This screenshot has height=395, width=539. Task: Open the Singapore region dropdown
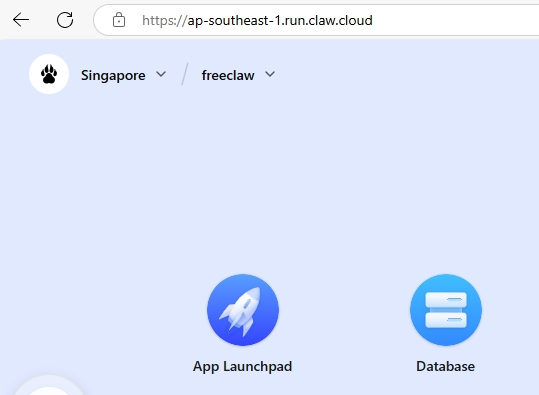click(123, 75)
